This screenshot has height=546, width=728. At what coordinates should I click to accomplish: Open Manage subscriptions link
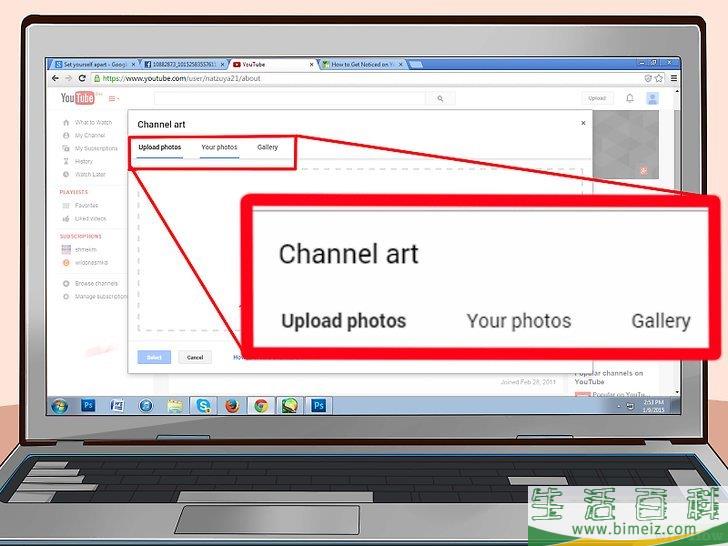pos(100,296)
